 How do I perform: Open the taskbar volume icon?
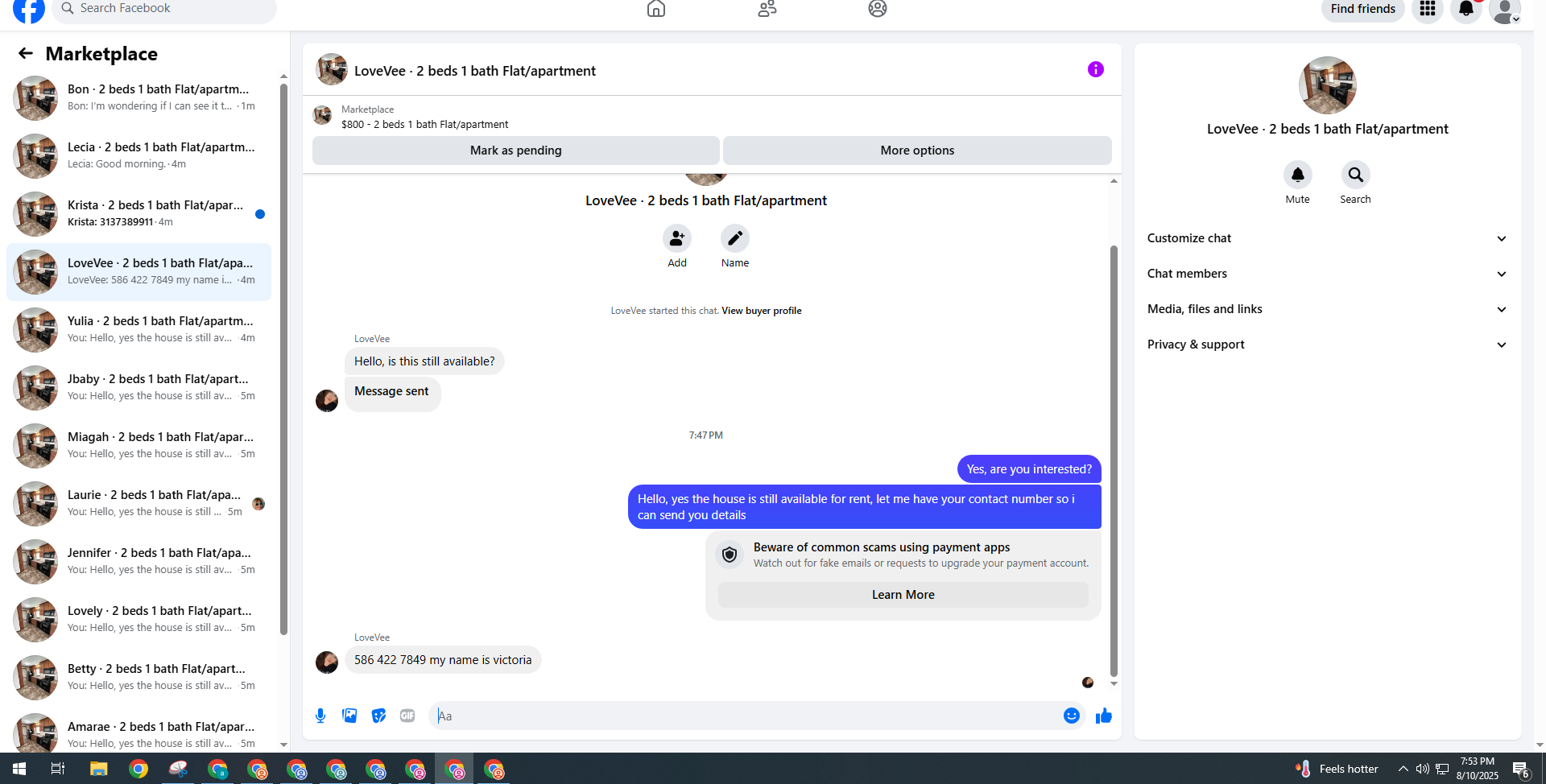1423,769
